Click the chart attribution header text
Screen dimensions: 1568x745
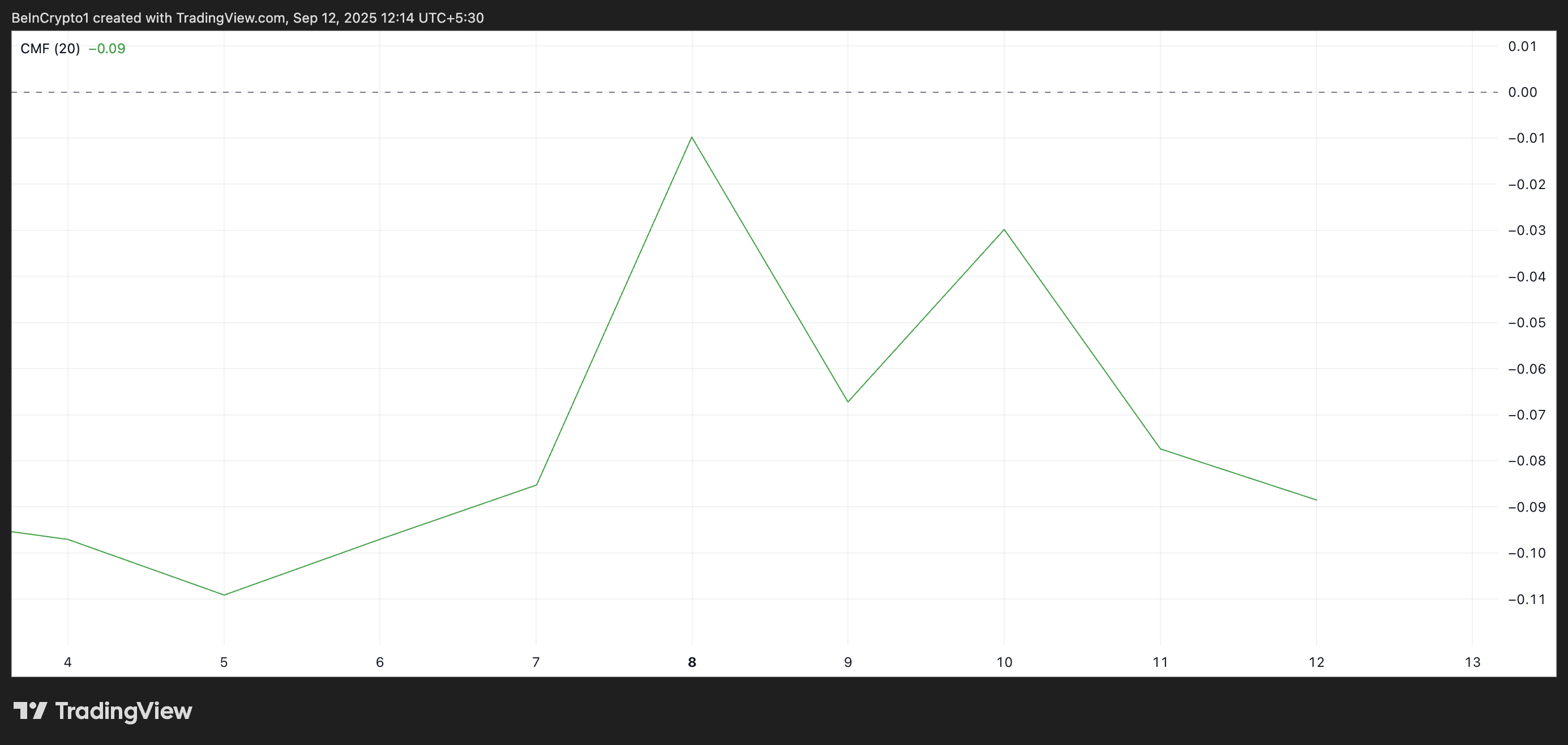click(248, 18)
